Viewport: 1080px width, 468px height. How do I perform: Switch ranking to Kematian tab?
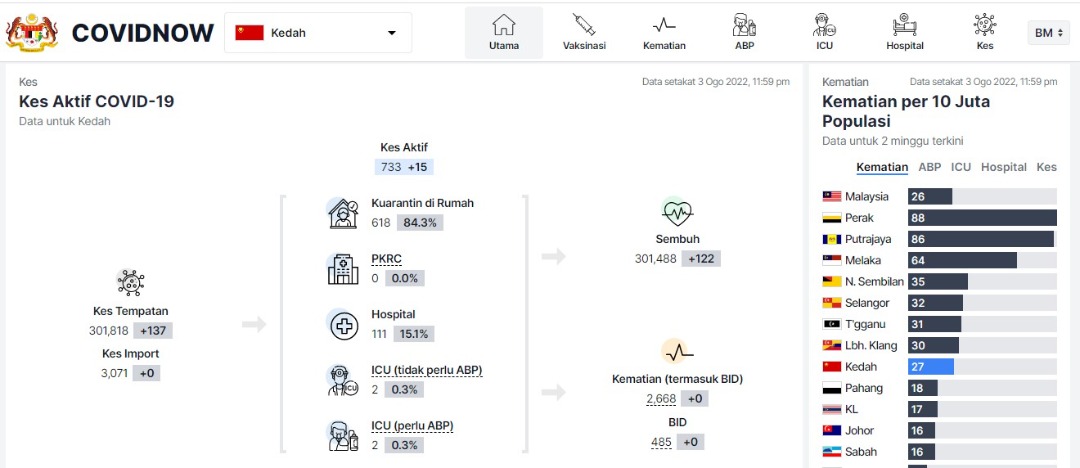pos(882,167)
